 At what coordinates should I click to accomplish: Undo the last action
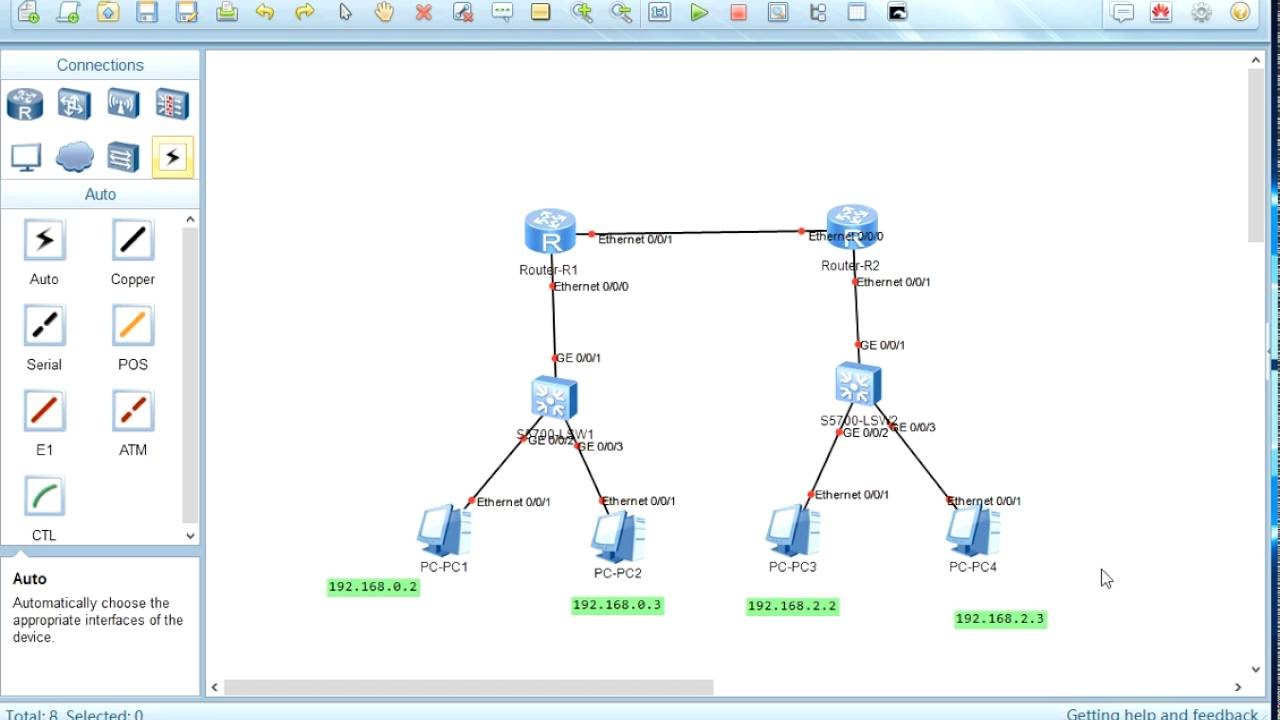coord(265,12)
